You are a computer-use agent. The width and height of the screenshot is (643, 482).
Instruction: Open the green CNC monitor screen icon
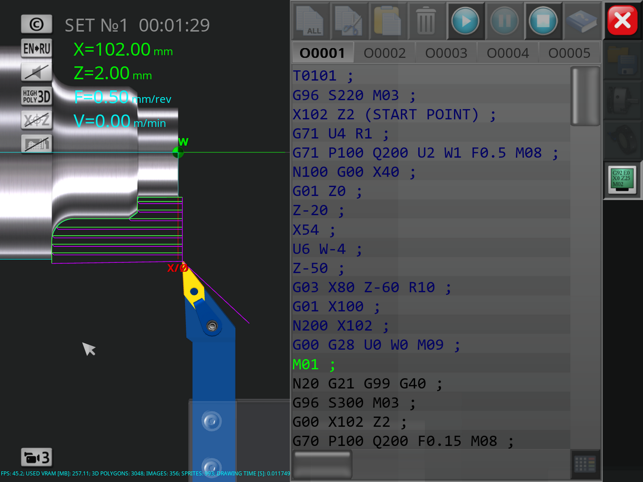coord(622,180)
